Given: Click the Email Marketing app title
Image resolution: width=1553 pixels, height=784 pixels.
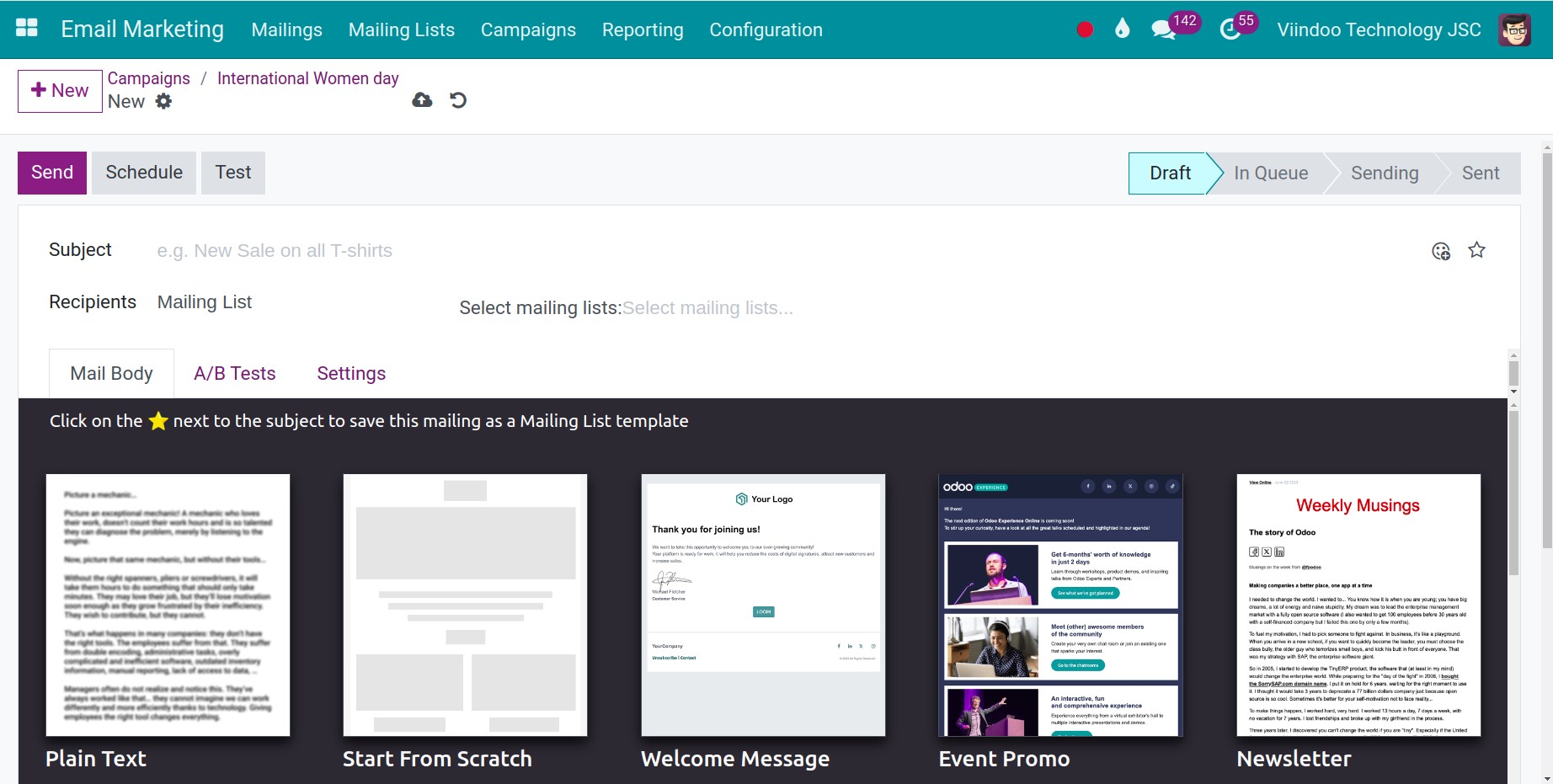Looking at the screenshot, I should (142, 29).
